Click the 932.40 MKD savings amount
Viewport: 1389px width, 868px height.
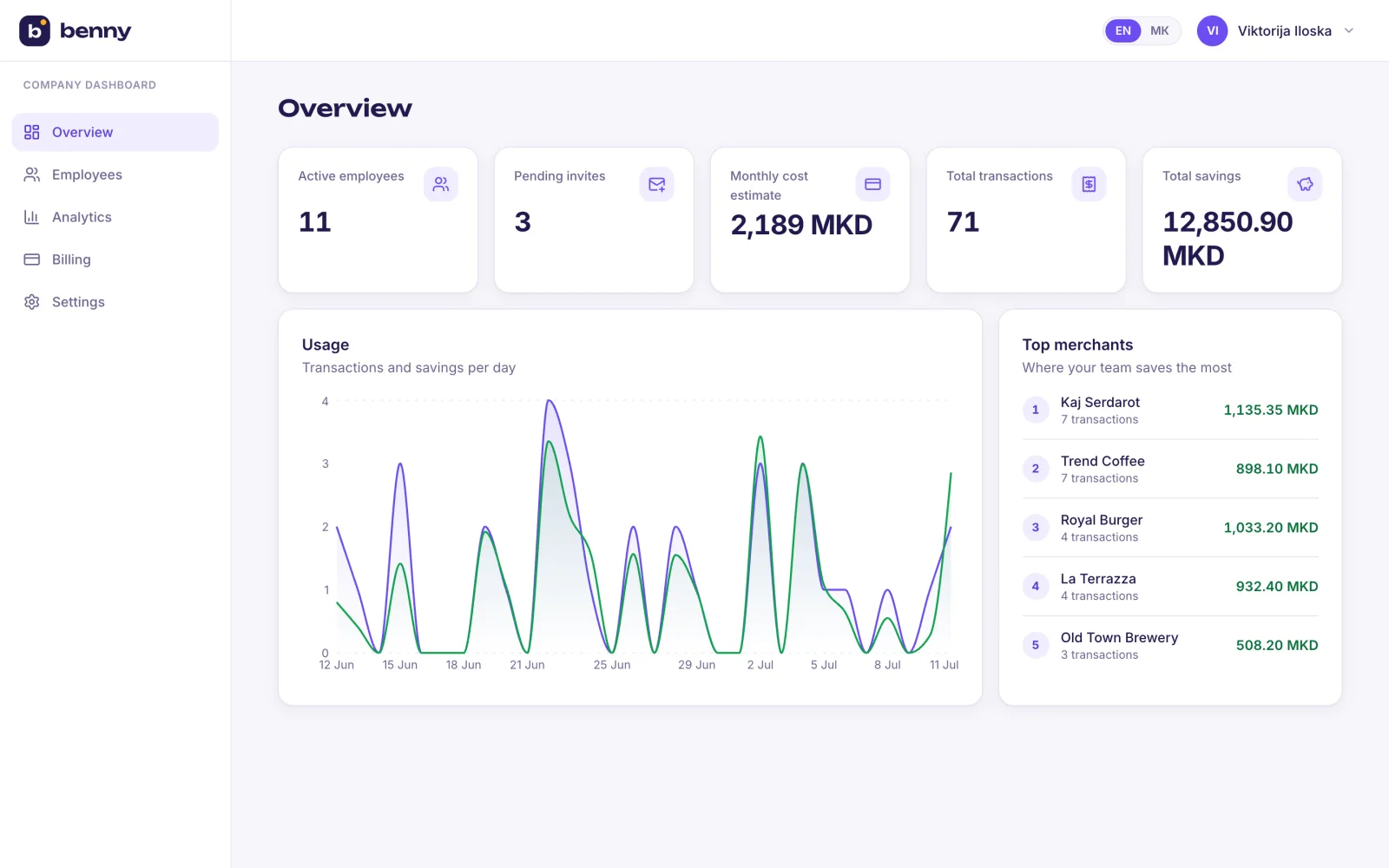(1277, 587)
